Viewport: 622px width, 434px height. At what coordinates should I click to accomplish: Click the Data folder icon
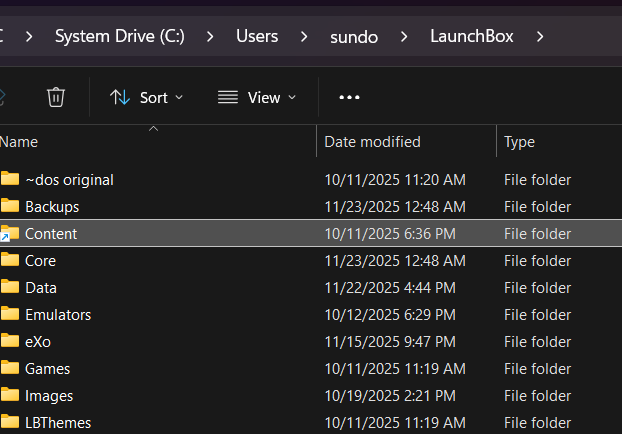click(11, 288)
